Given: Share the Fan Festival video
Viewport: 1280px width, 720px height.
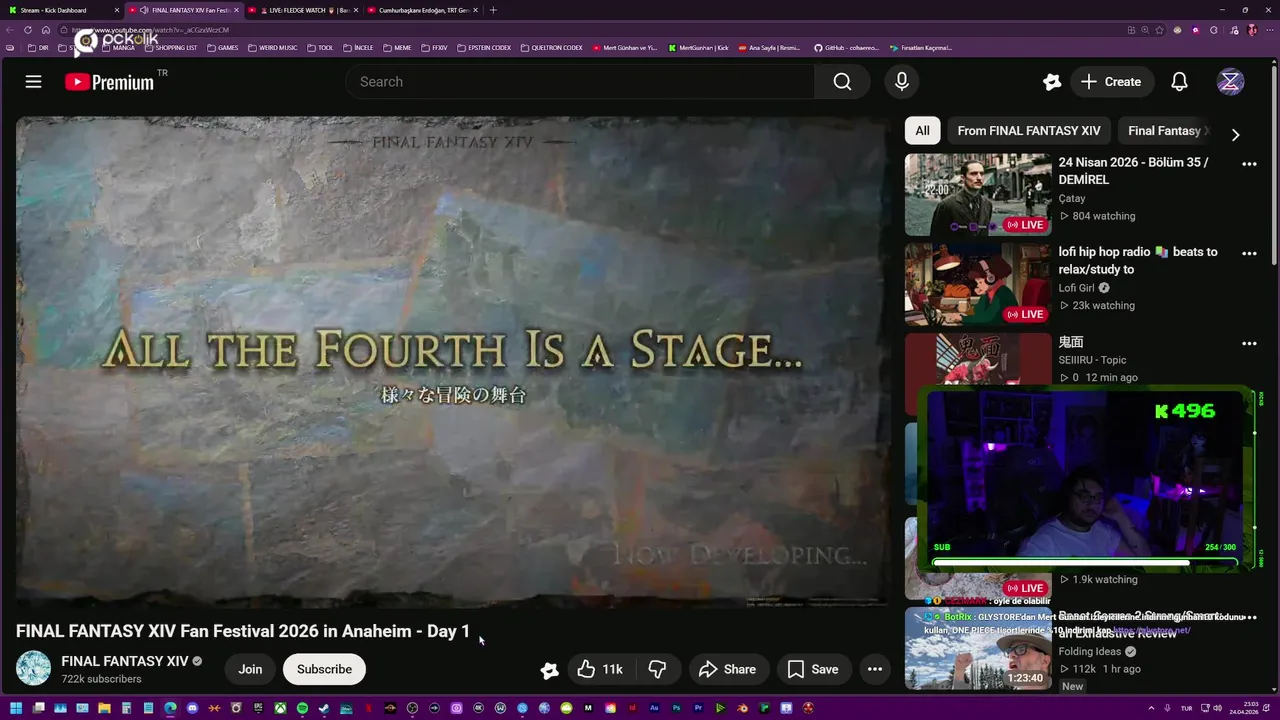Looking at the screenshot, I should (727, 669).
